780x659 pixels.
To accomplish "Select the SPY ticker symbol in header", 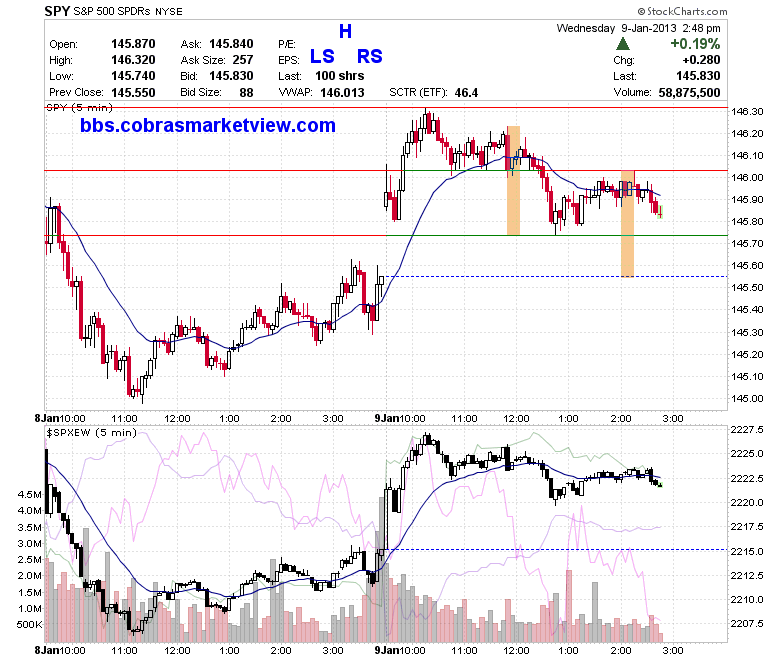I will [57, 11].
